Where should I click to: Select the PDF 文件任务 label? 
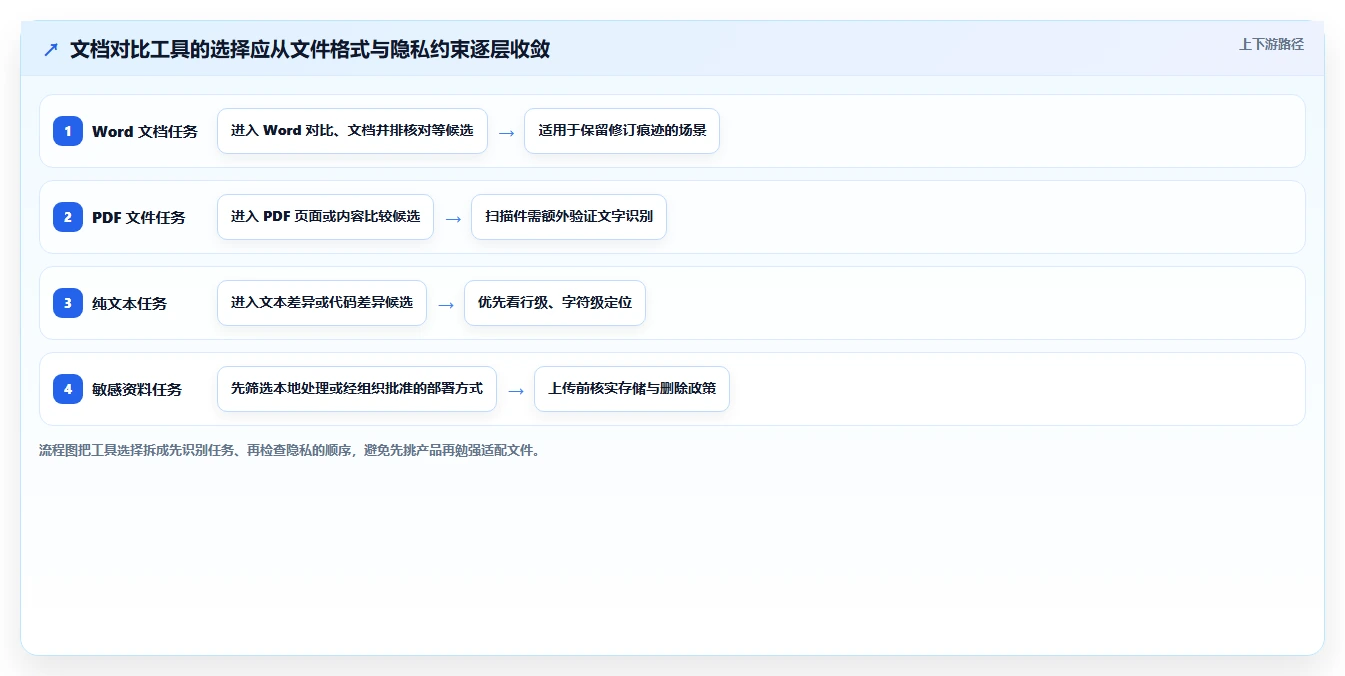point(139,217)
